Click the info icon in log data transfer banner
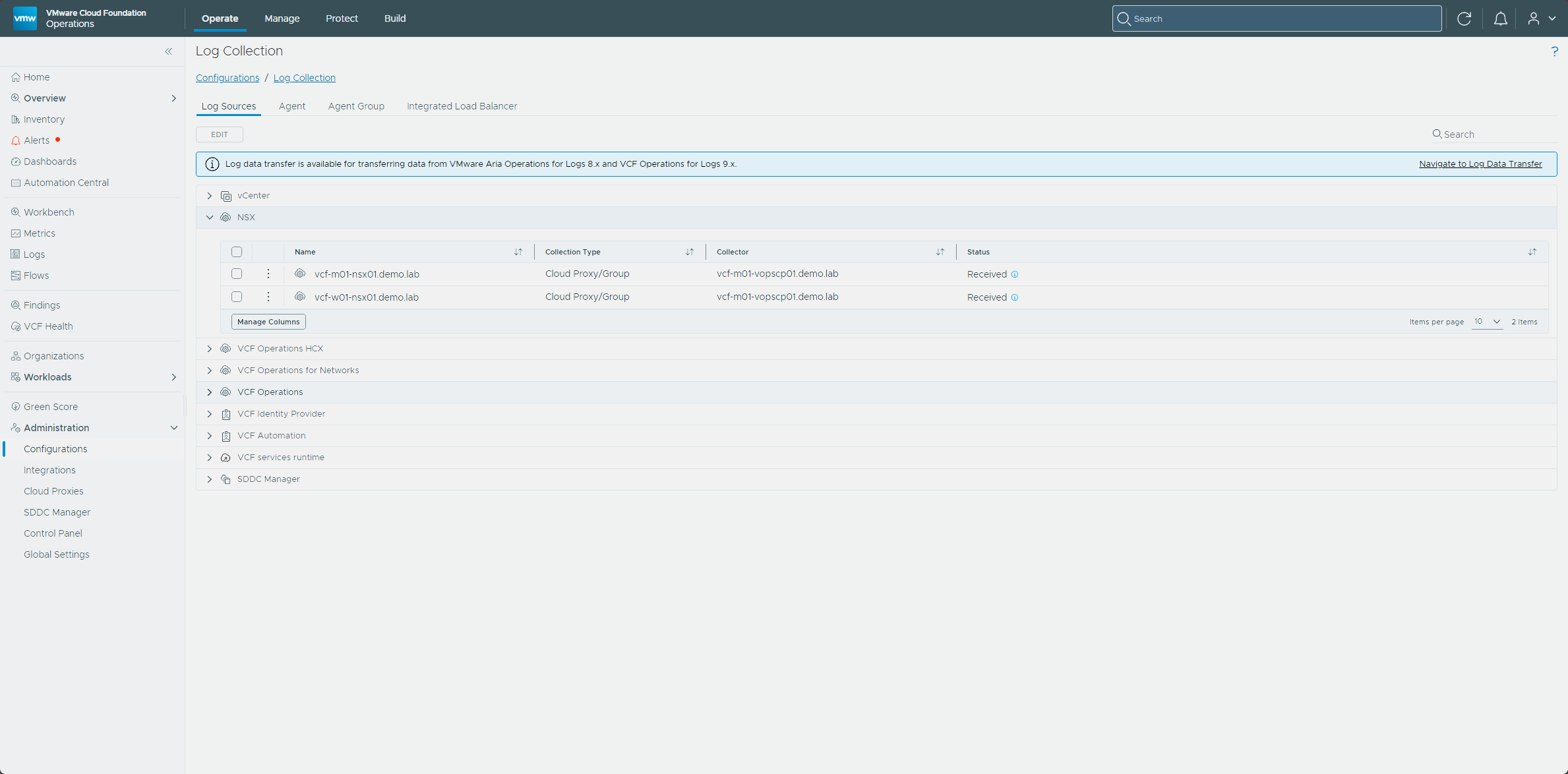1568x774 pixels. coord(212,164)
